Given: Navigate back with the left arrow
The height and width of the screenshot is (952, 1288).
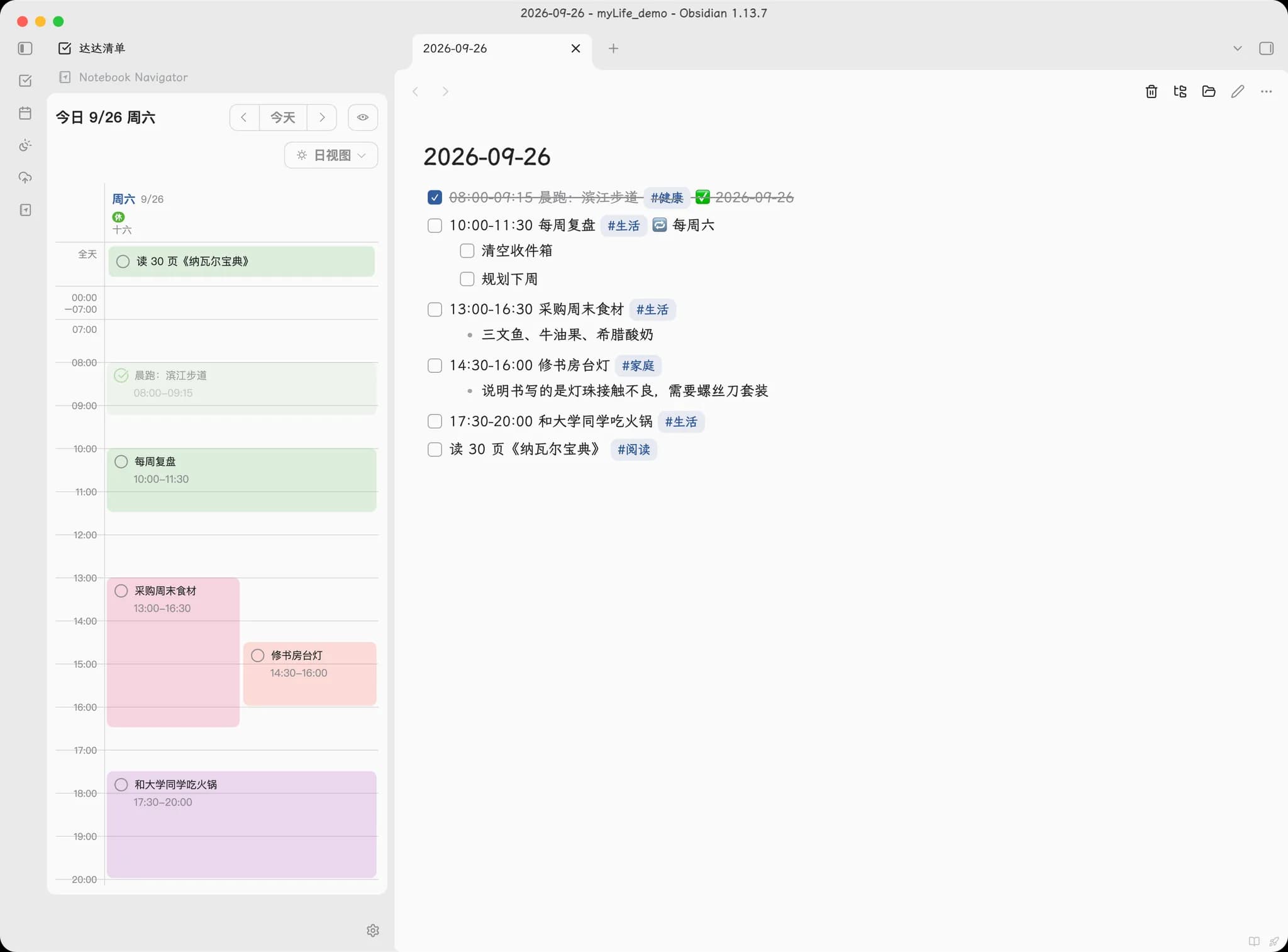Looking at the screenshot, I should [x=415, y=92].
